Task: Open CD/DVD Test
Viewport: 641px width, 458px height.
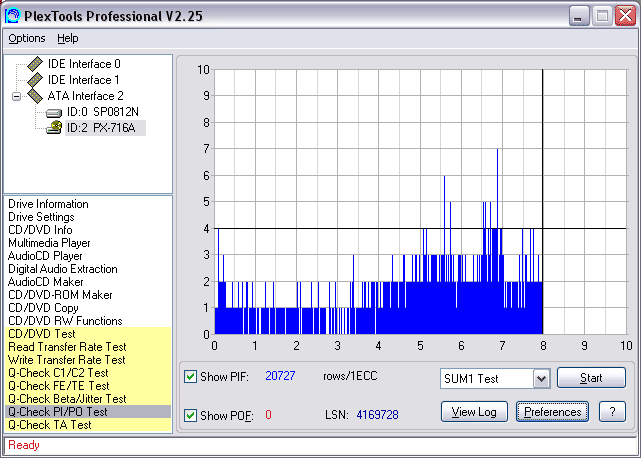Action: [x=42, y=334]
